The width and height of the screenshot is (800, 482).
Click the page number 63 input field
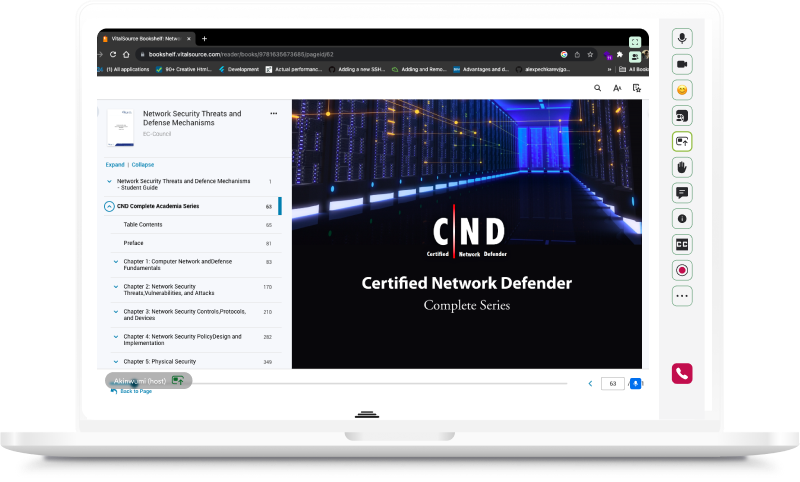point(612,383)
